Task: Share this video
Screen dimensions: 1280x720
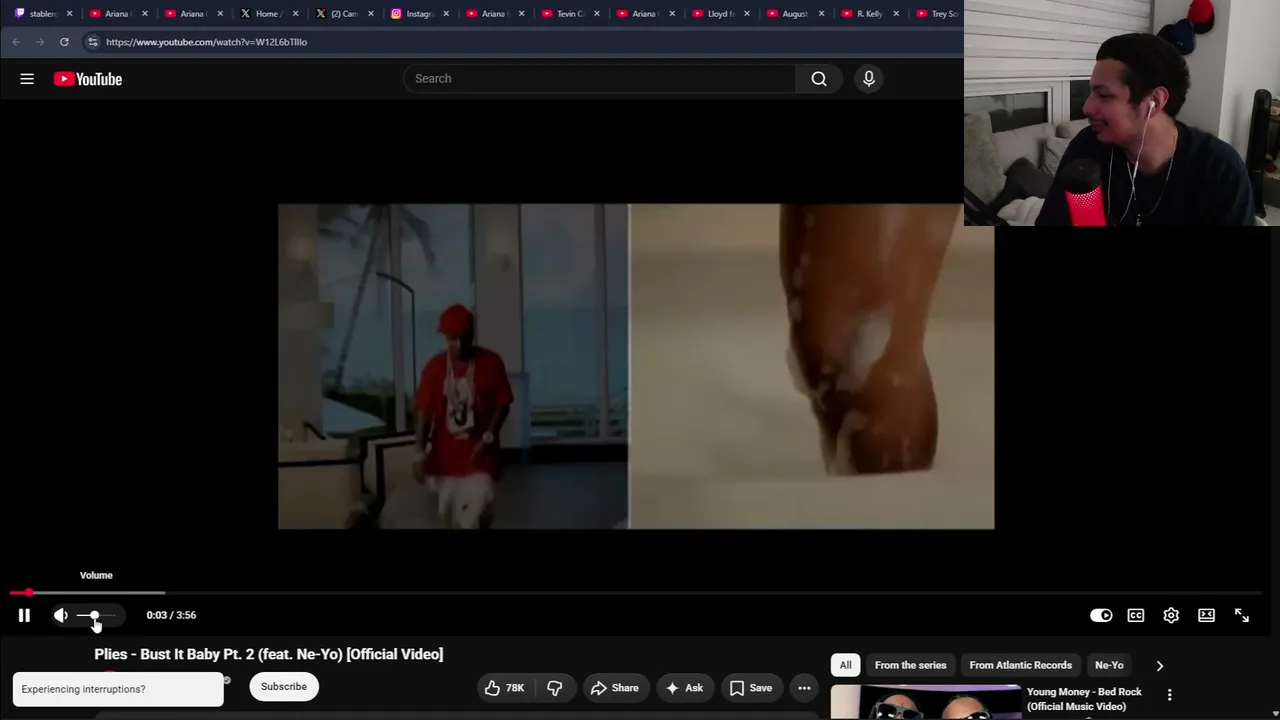Action: click(615, 688)
